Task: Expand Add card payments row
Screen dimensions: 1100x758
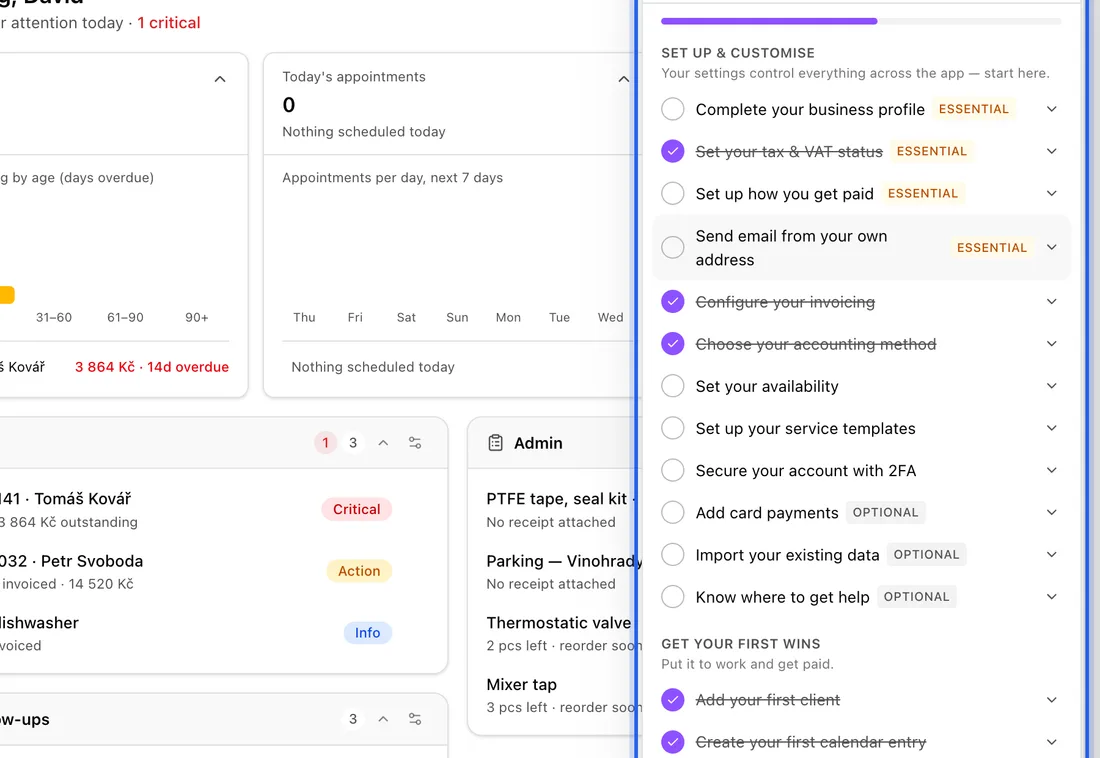Action: [x=1052, y=512]
